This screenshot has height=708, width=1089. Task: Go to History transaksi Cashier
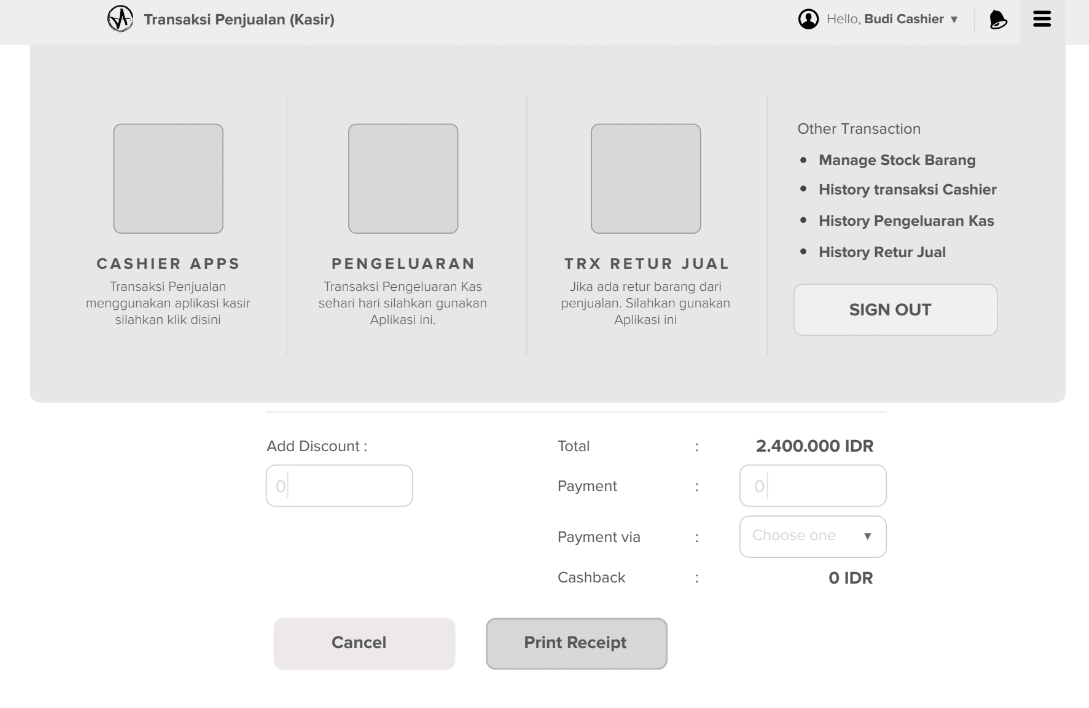907,190
